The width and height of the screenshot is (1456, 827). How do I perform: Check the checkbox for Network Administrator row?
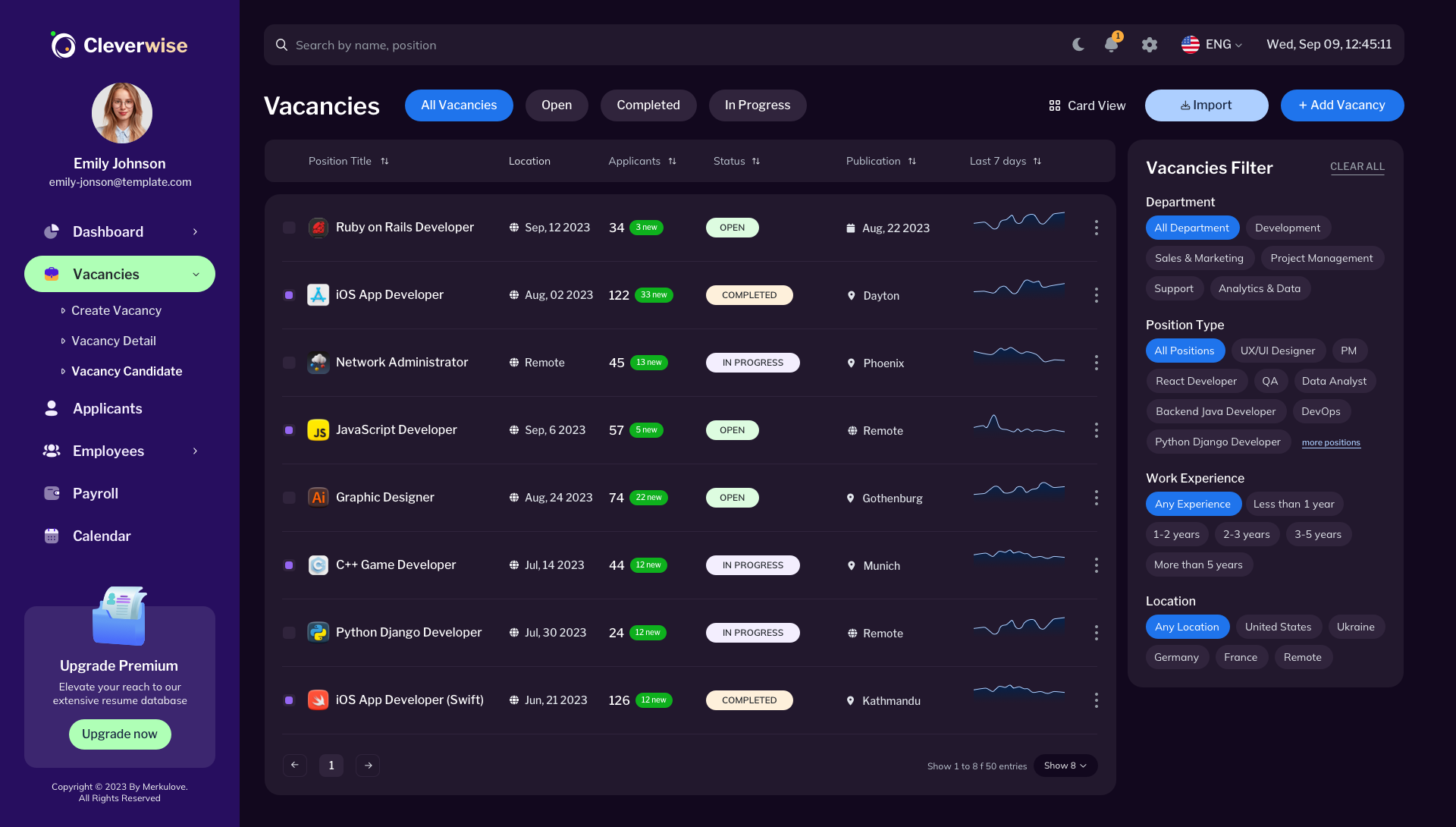289,363
